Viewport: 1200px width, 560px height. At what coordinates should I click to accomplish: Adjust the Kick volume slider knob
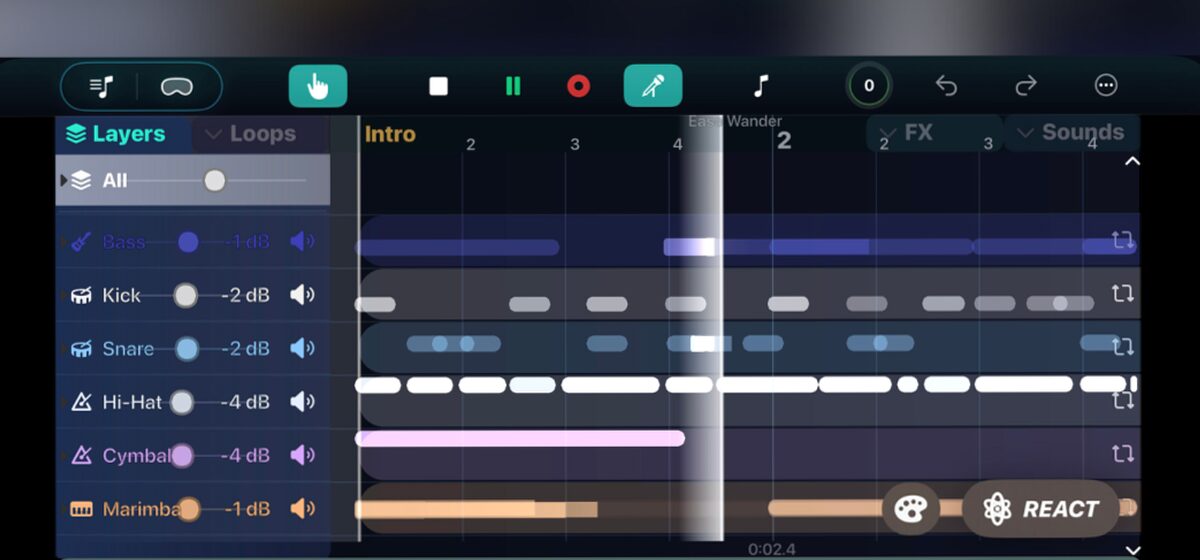[186, 295]
